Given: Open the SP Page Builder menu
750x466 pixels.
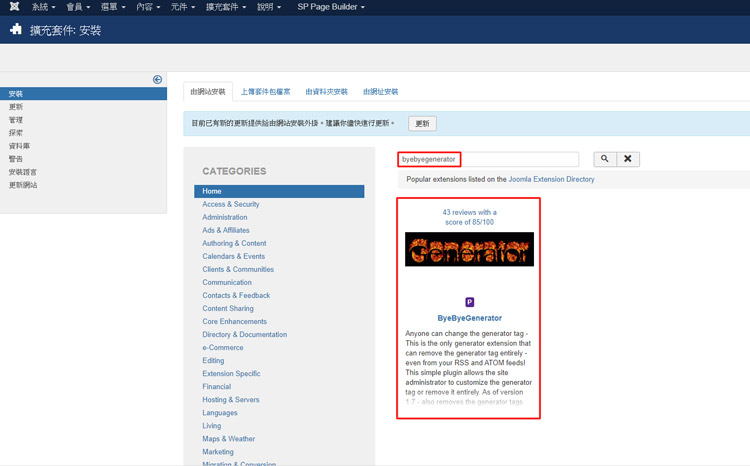Looking at the screenshot, I should [x=331, y=7].
